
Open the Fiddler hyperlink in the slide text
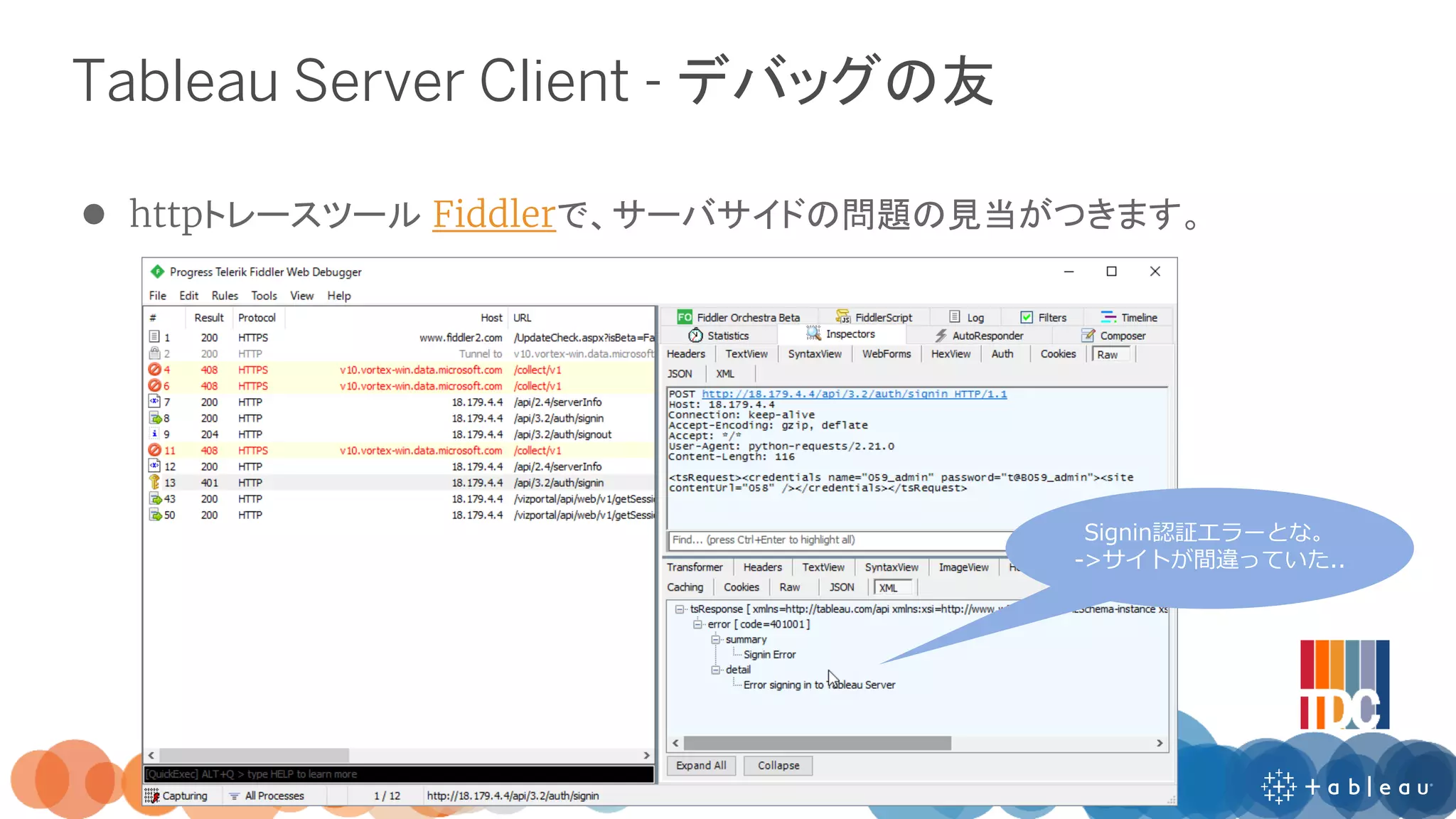point(493,214)
